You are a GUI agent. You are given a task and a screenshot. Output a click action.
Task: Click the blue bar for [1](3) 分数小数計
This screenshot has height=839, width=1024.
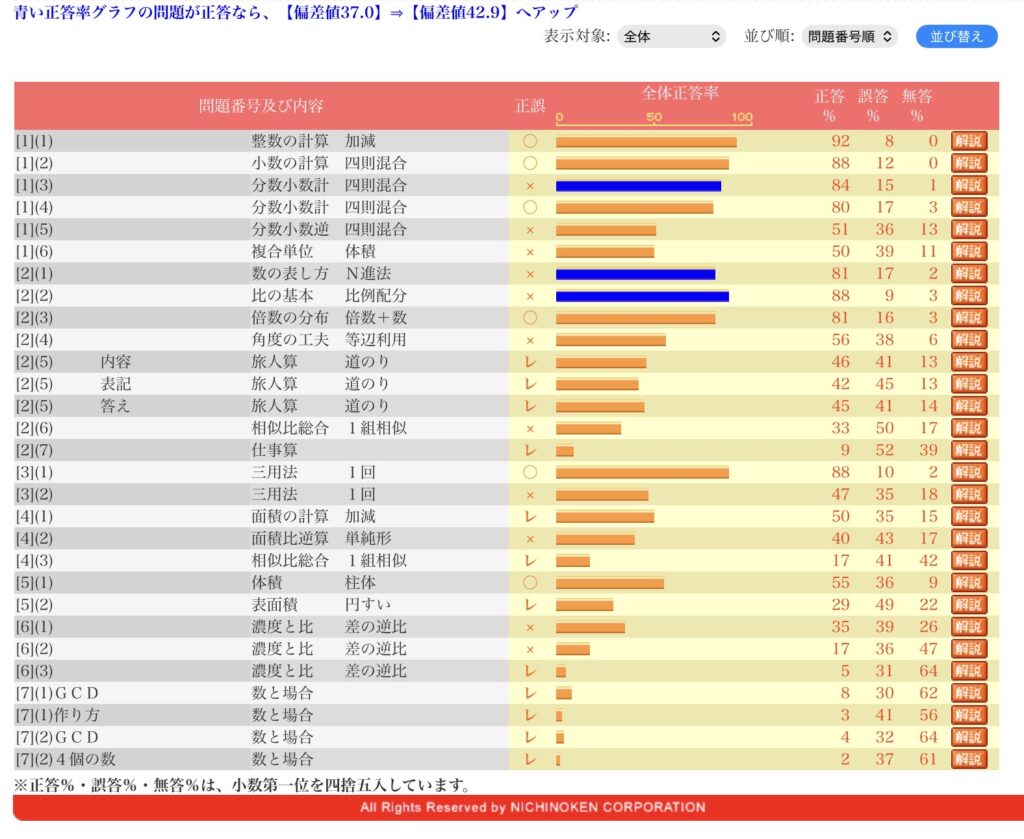coord(638,186)
